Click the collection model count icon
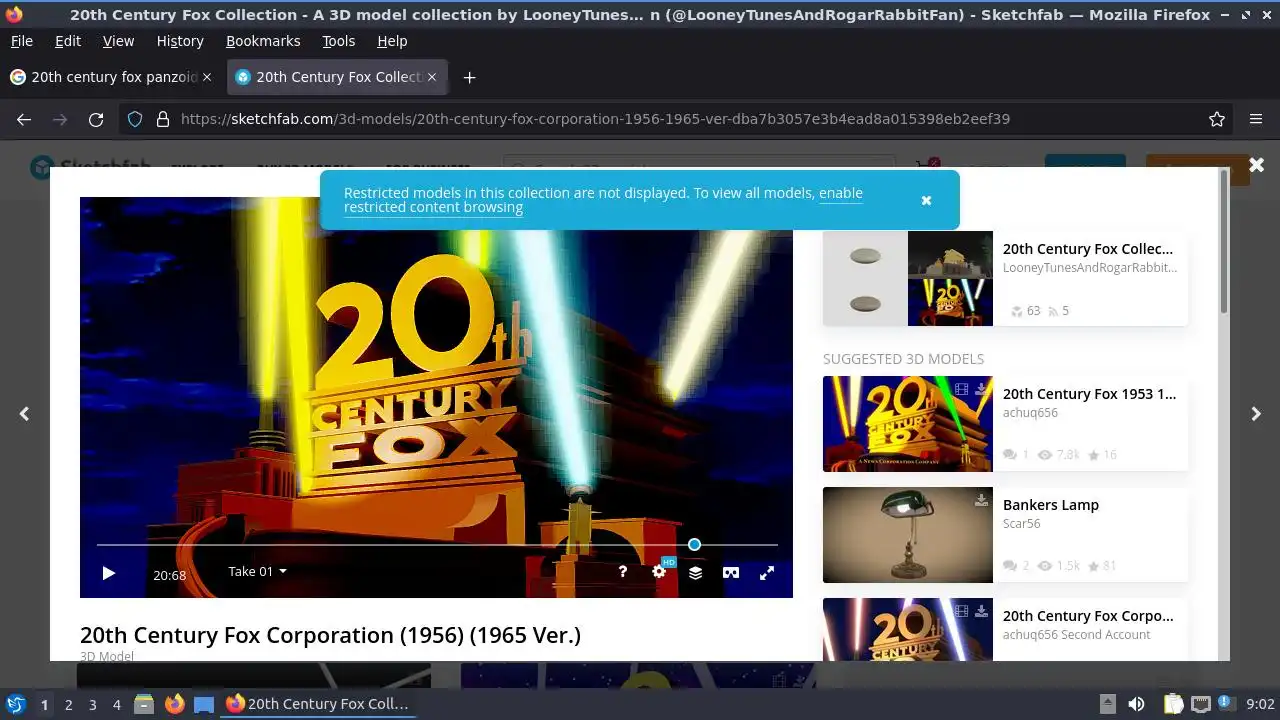 [1016, 311]
